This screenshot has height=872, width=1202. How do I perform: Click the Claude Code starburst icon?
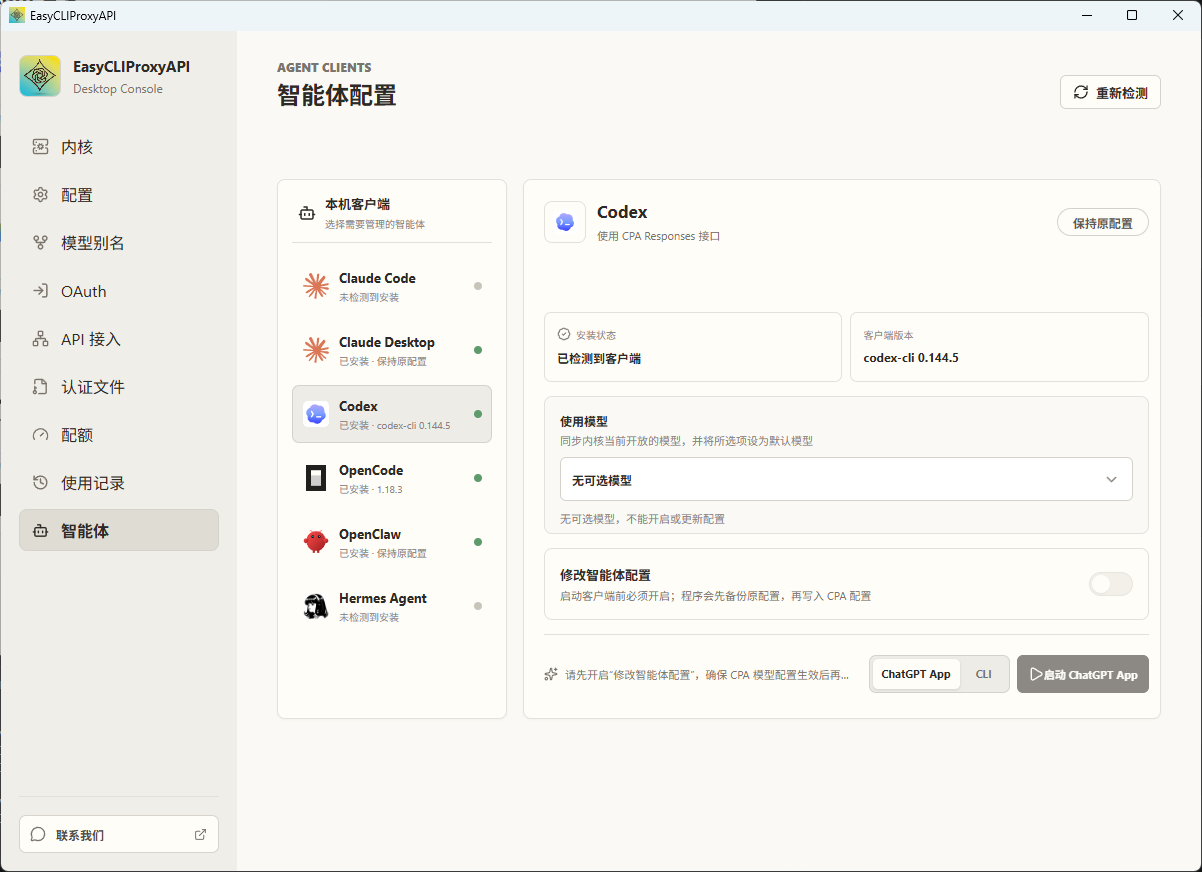(316, 286)
